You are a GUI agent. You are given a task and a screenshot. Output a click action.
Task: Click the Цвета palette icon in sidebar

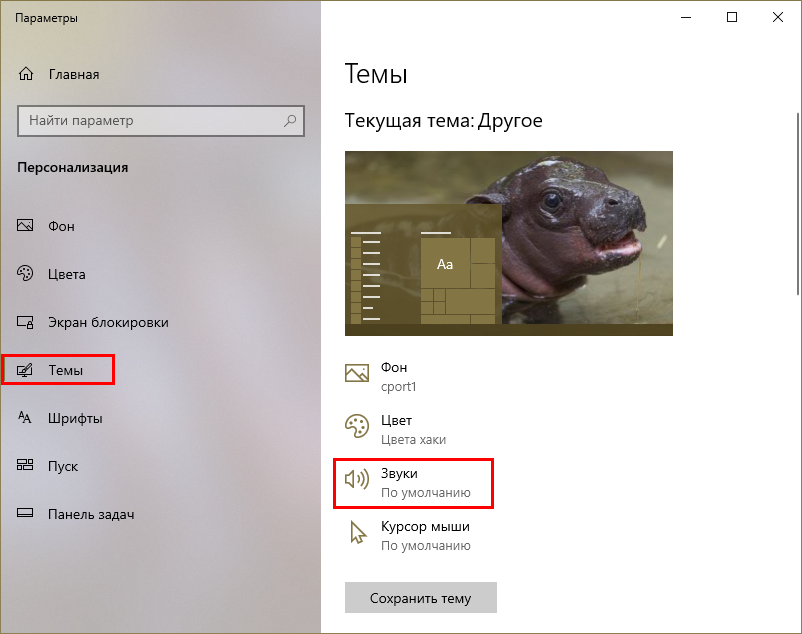26,274
